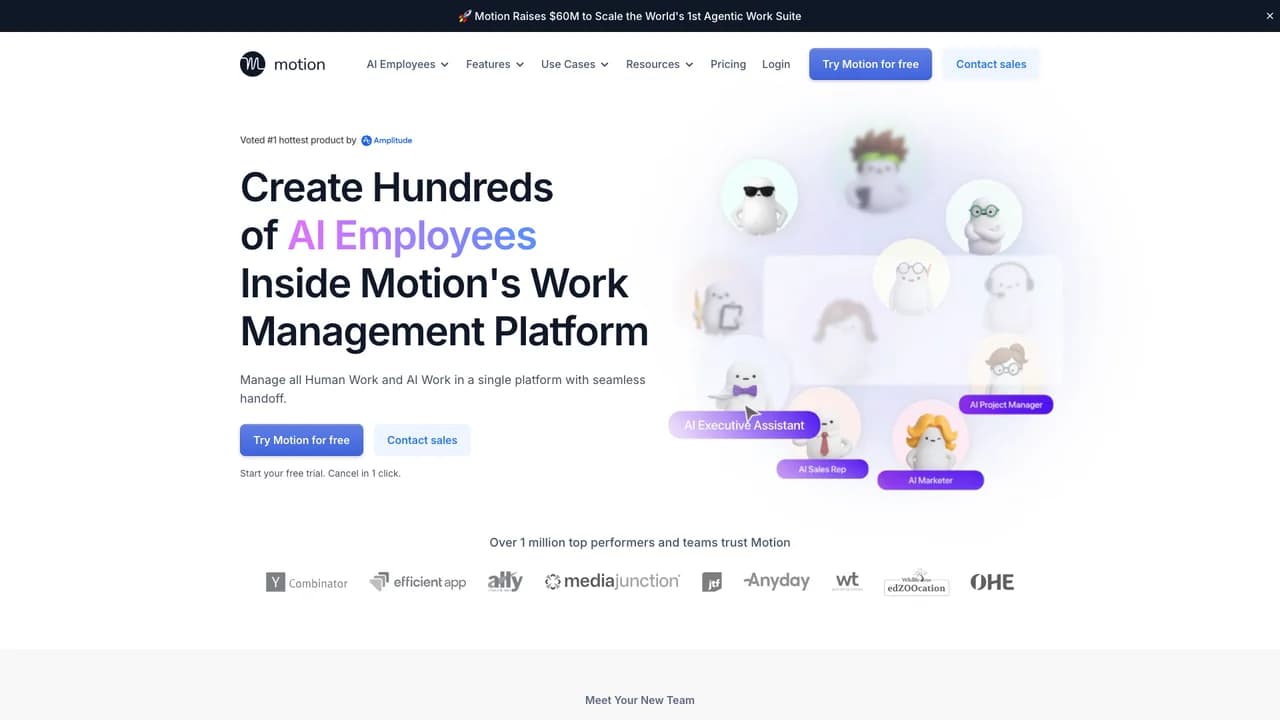Select the red-tie AI Sales Rep avatar
1280x720 pixels.
pos(824,424)
